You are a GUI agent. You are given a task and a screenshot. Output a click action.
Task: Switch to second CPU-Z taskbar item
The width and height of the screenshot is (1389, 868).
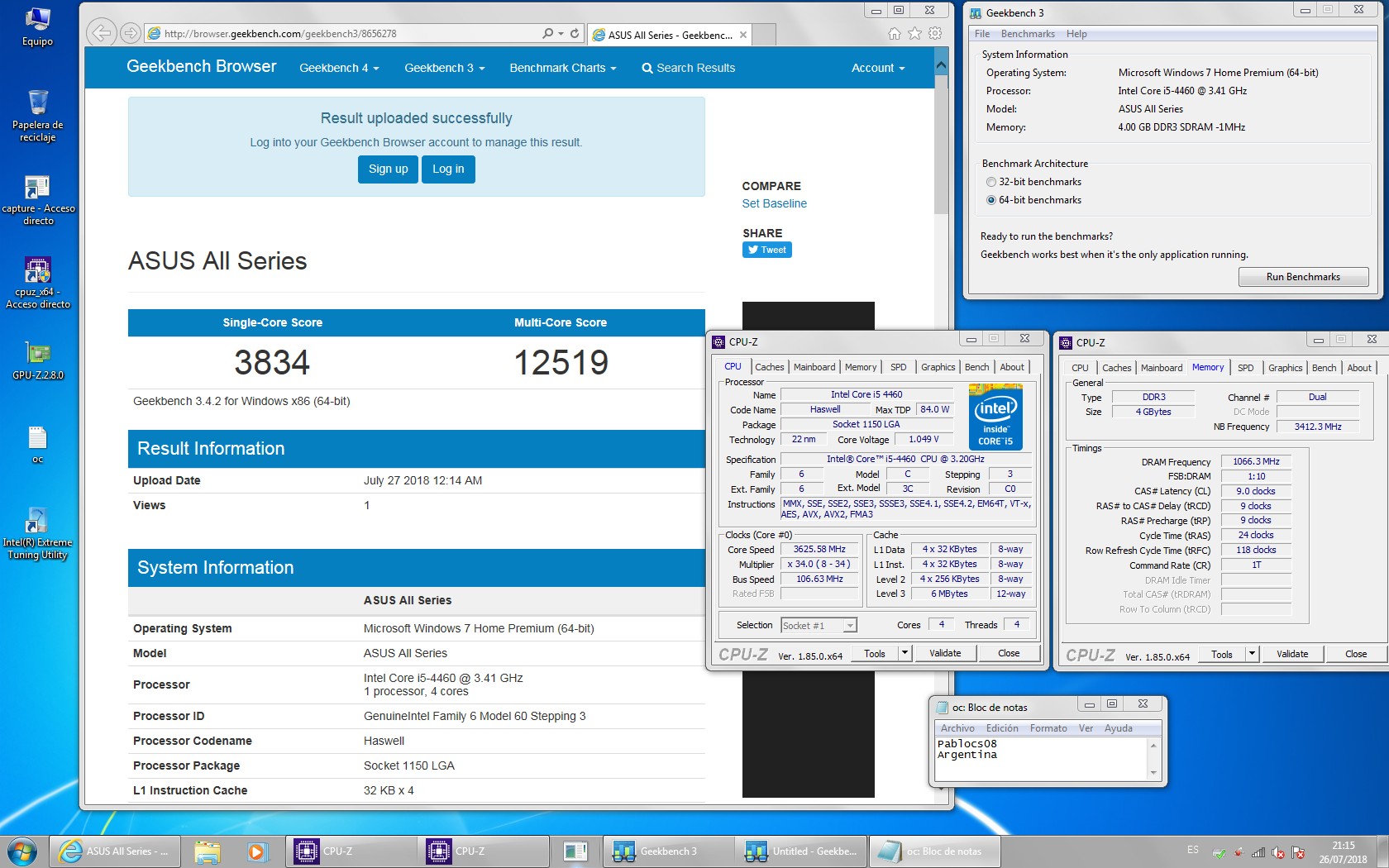click(x=483, y=851)
